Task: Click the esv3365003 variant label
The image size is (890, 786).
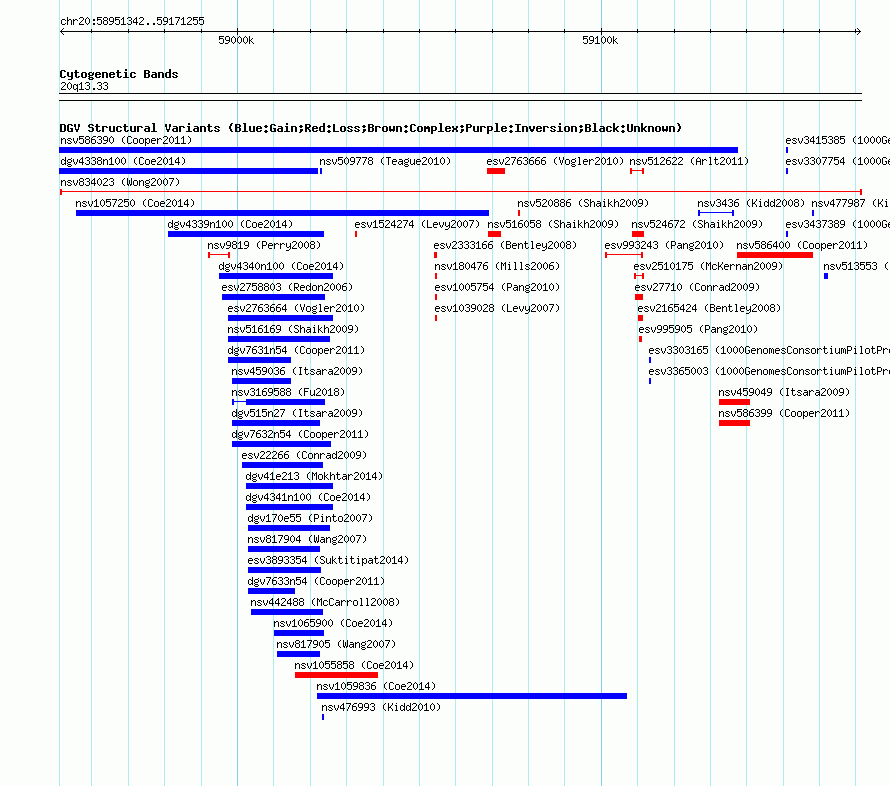Action: point(769,371)
